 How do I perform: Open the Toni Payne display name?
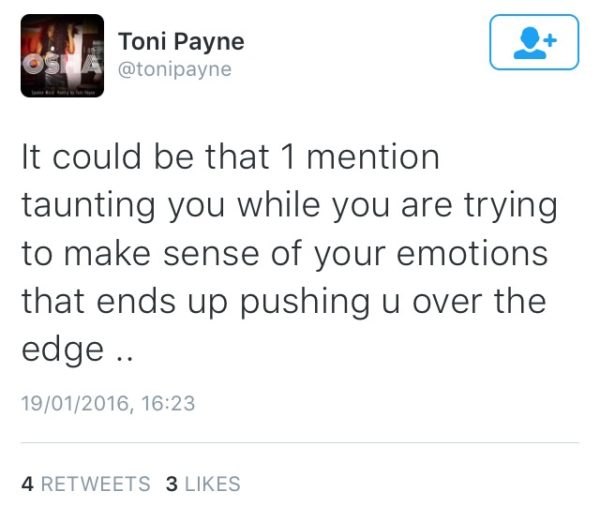click(181, 42)
